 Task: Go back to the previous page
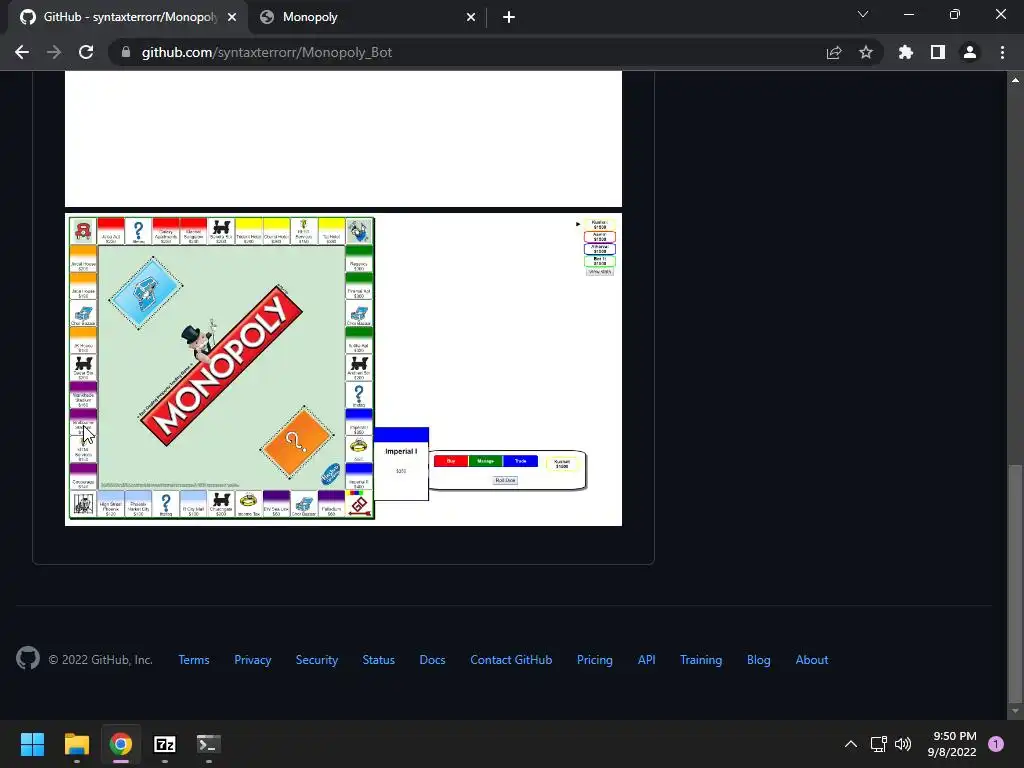coord(22,52)
